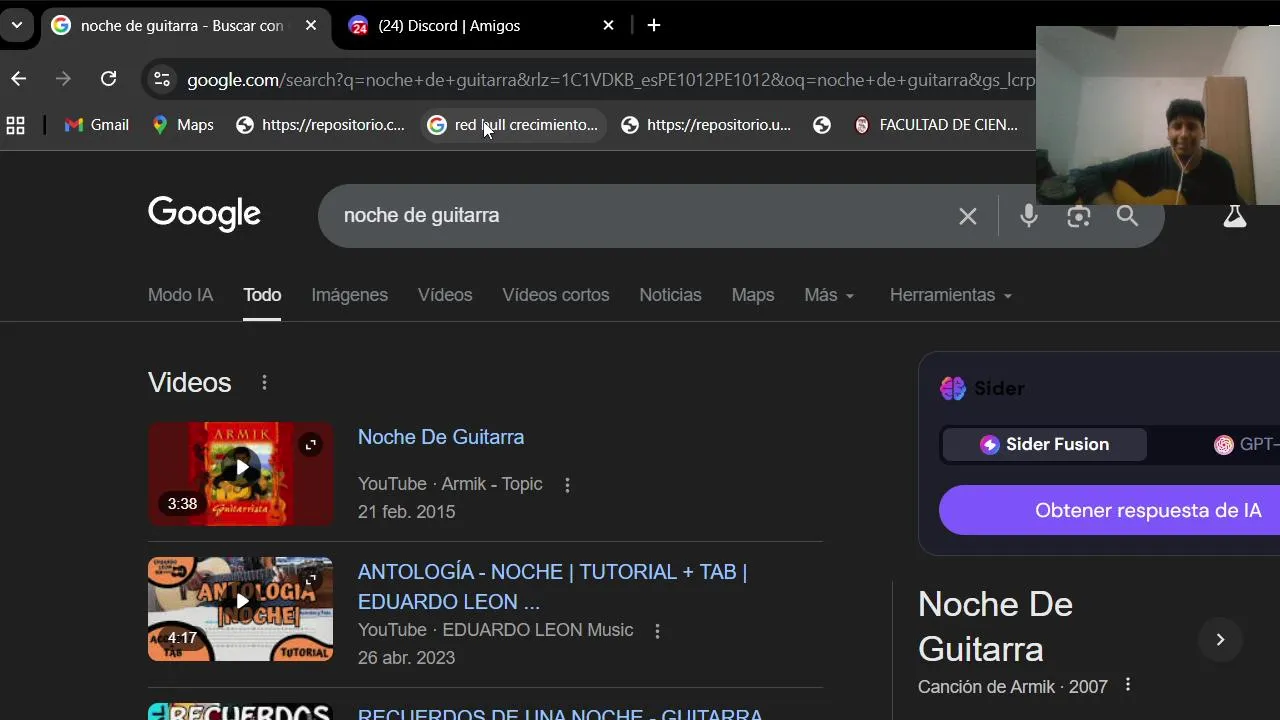Expand the Más dropdown
Screen dimensions: 1280x720
pyautogui.click(x=830, y=295)
